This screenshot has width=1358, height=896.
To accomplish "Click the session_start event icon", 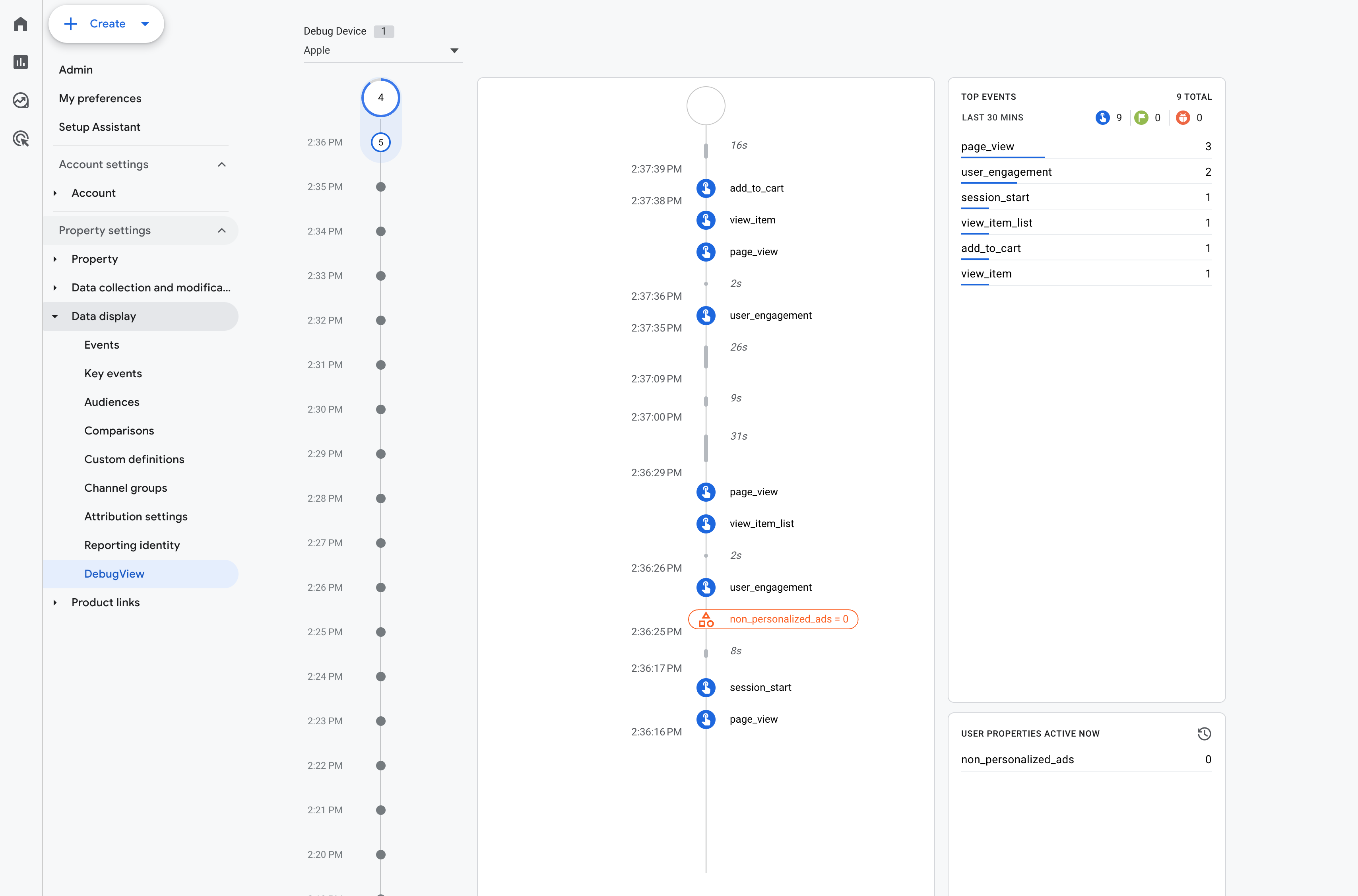I will [706, 687].
